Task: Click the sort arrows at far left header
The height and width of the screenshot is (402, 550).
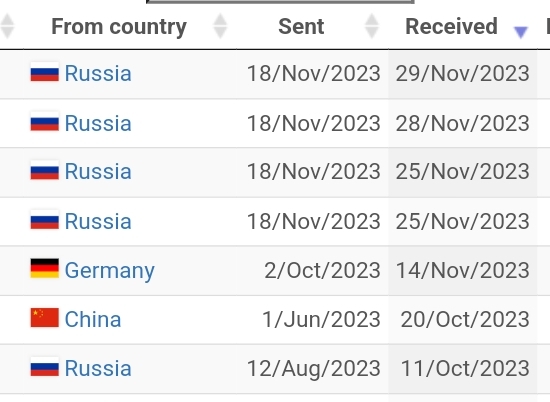Action: [x=7, y=26]
